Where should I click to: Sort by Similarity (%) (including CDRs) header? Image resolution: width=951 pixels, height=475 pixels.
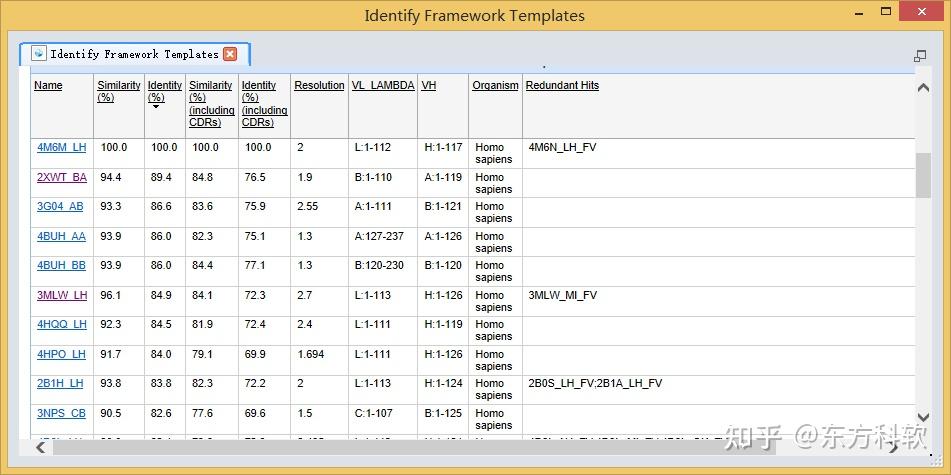coord(212,104)
